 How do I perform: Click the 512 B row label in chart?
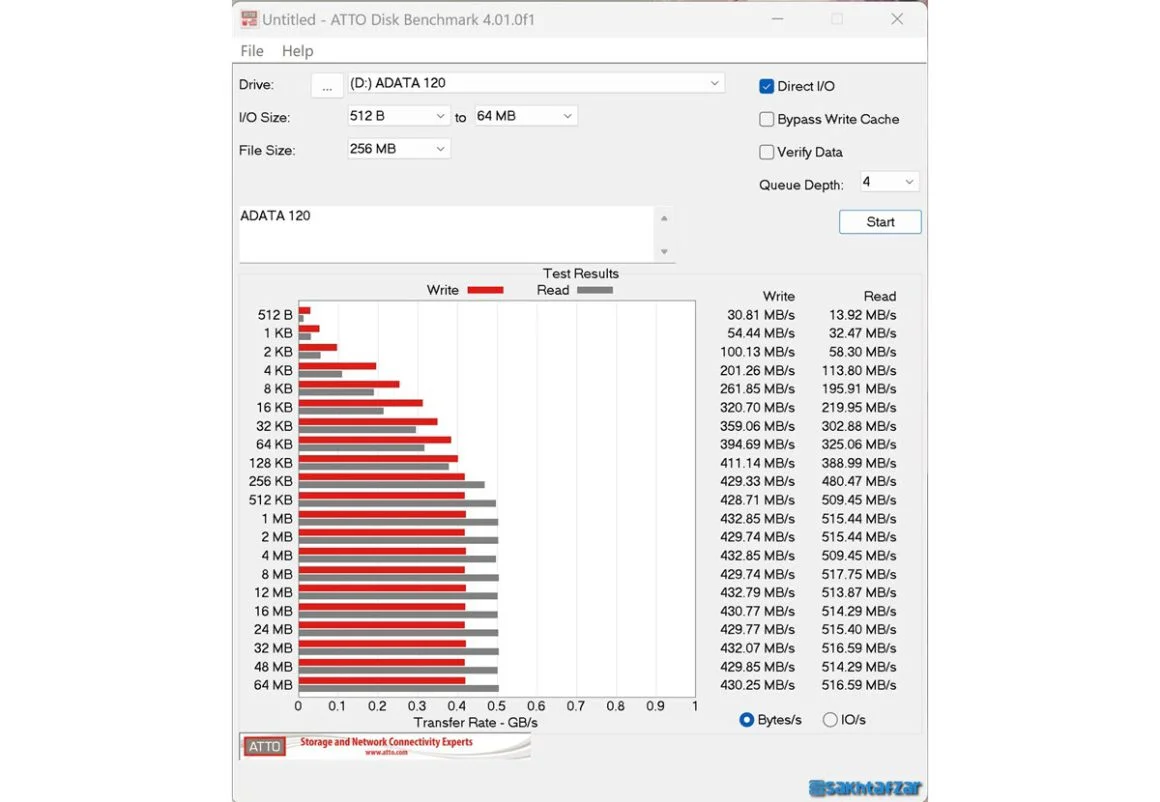(275, 315)
